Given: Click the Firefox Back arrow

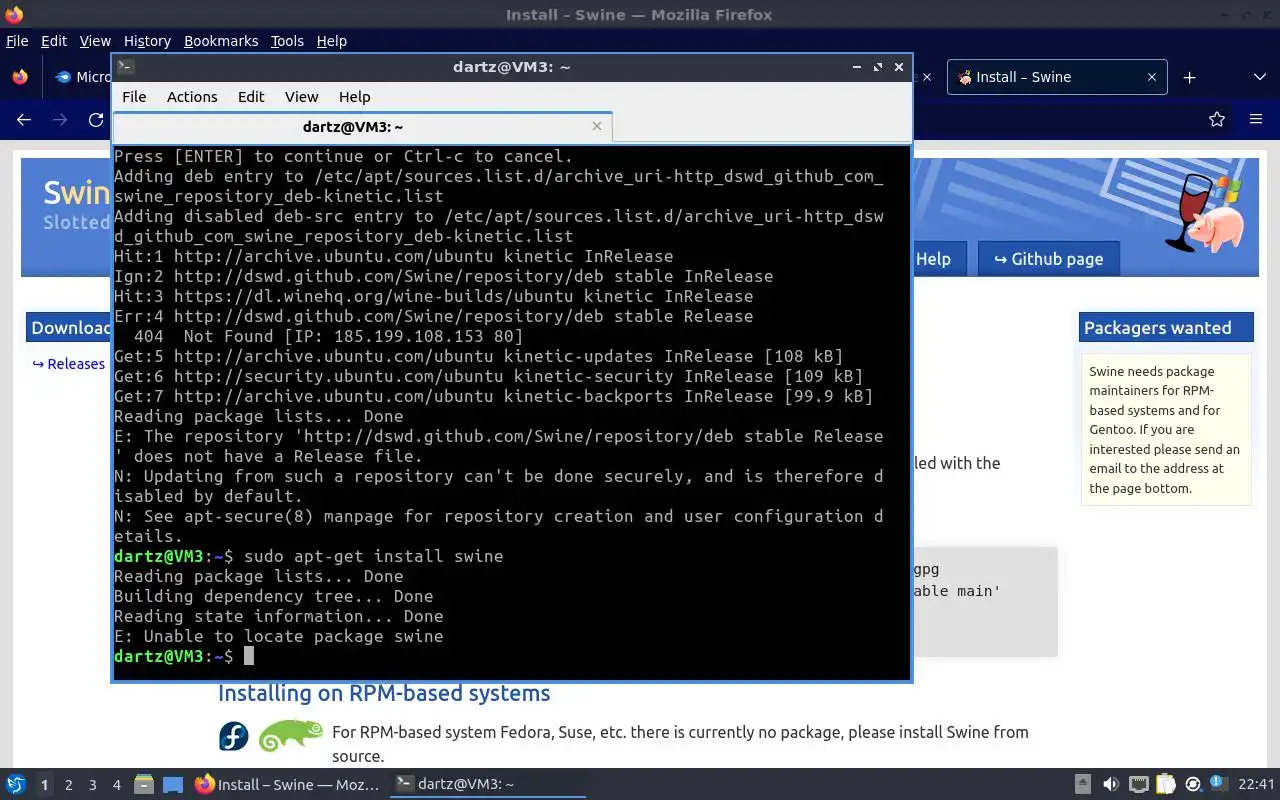Looking at the screenshot, I should pos(24,120).
